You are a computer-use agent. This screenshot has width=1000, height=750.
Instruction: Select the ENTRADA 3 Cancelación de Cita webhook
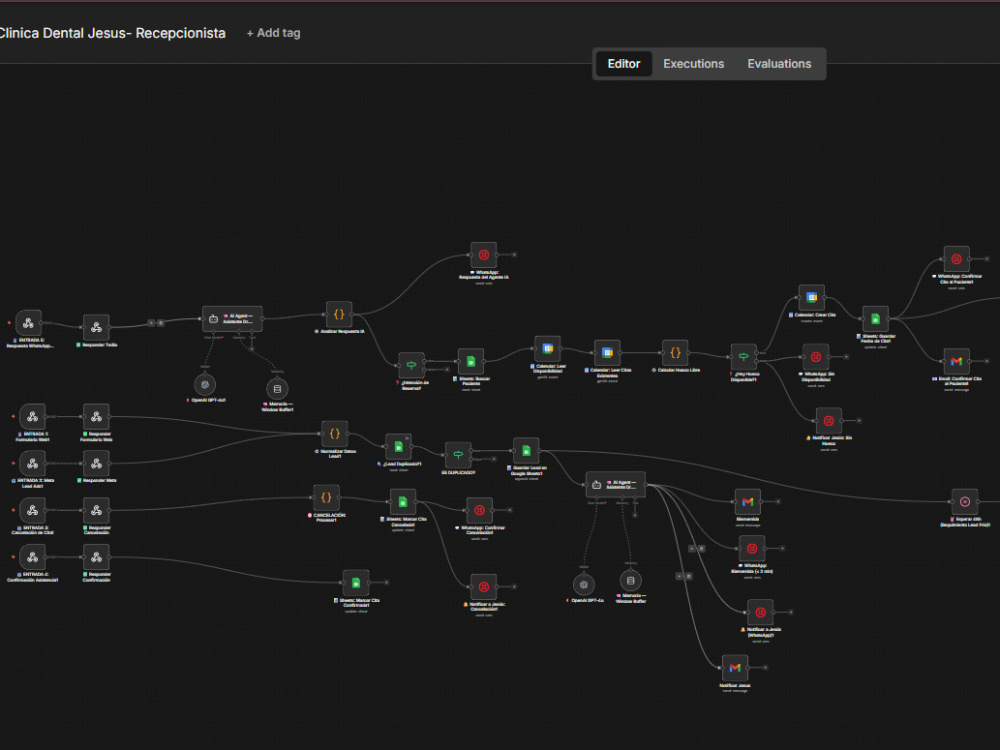[x=33, y=510]
